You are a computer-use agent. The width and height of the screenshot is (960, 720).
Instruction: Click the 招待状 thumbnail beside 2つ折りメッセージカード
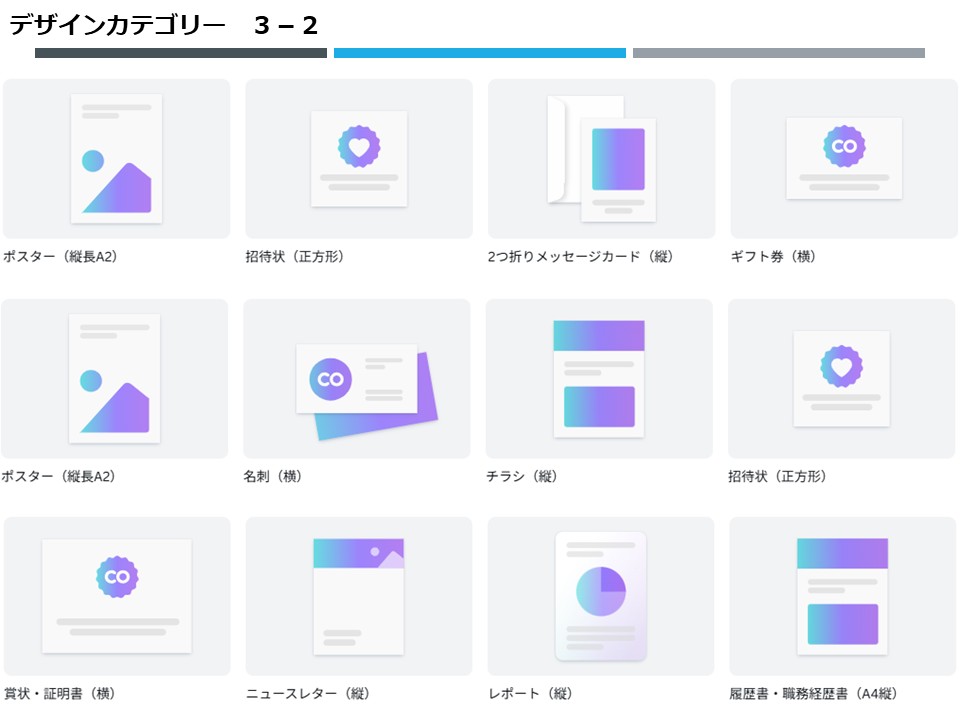[x=359, y=159]
